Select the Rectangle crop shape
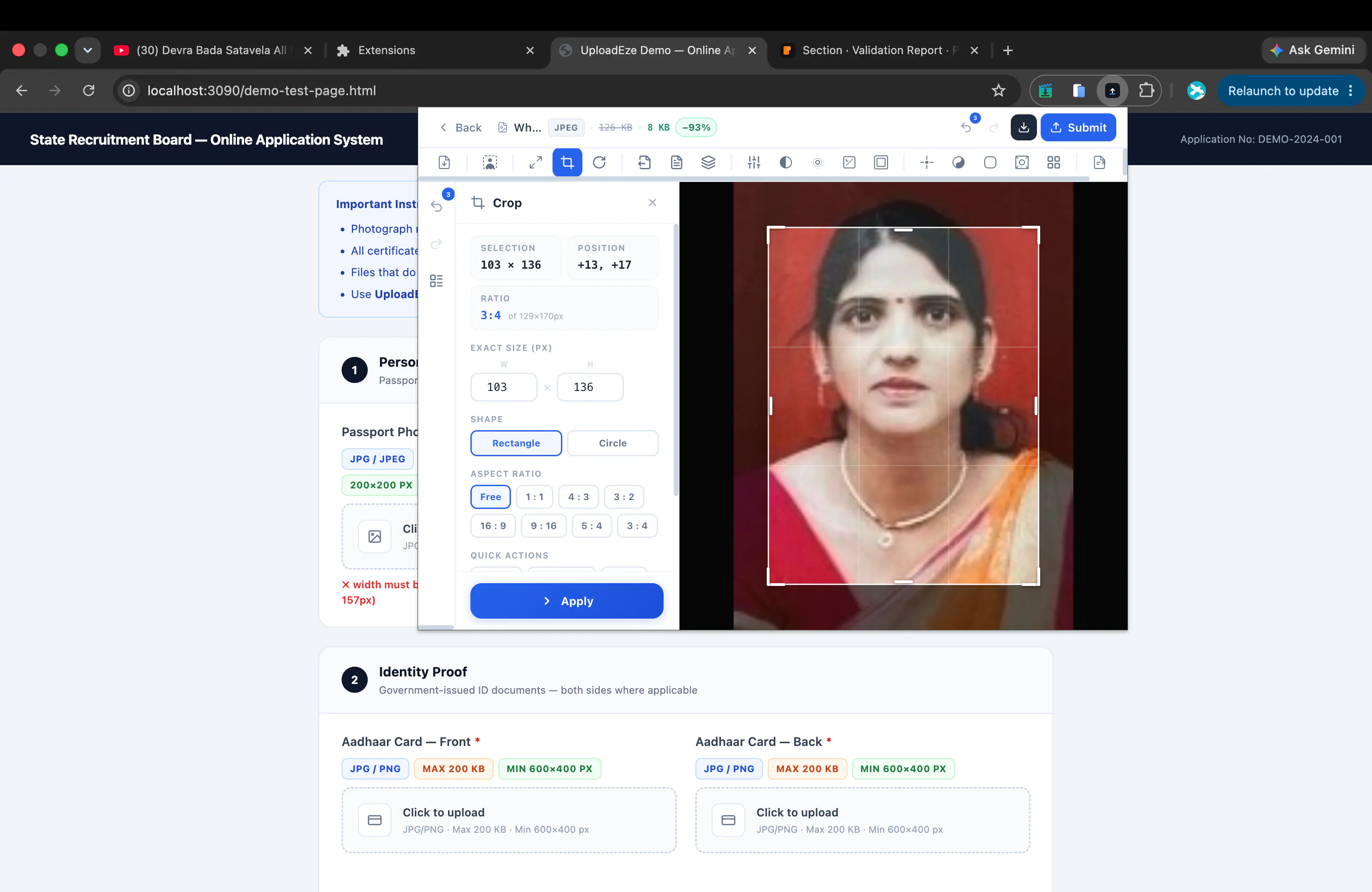 coord(516,443)
